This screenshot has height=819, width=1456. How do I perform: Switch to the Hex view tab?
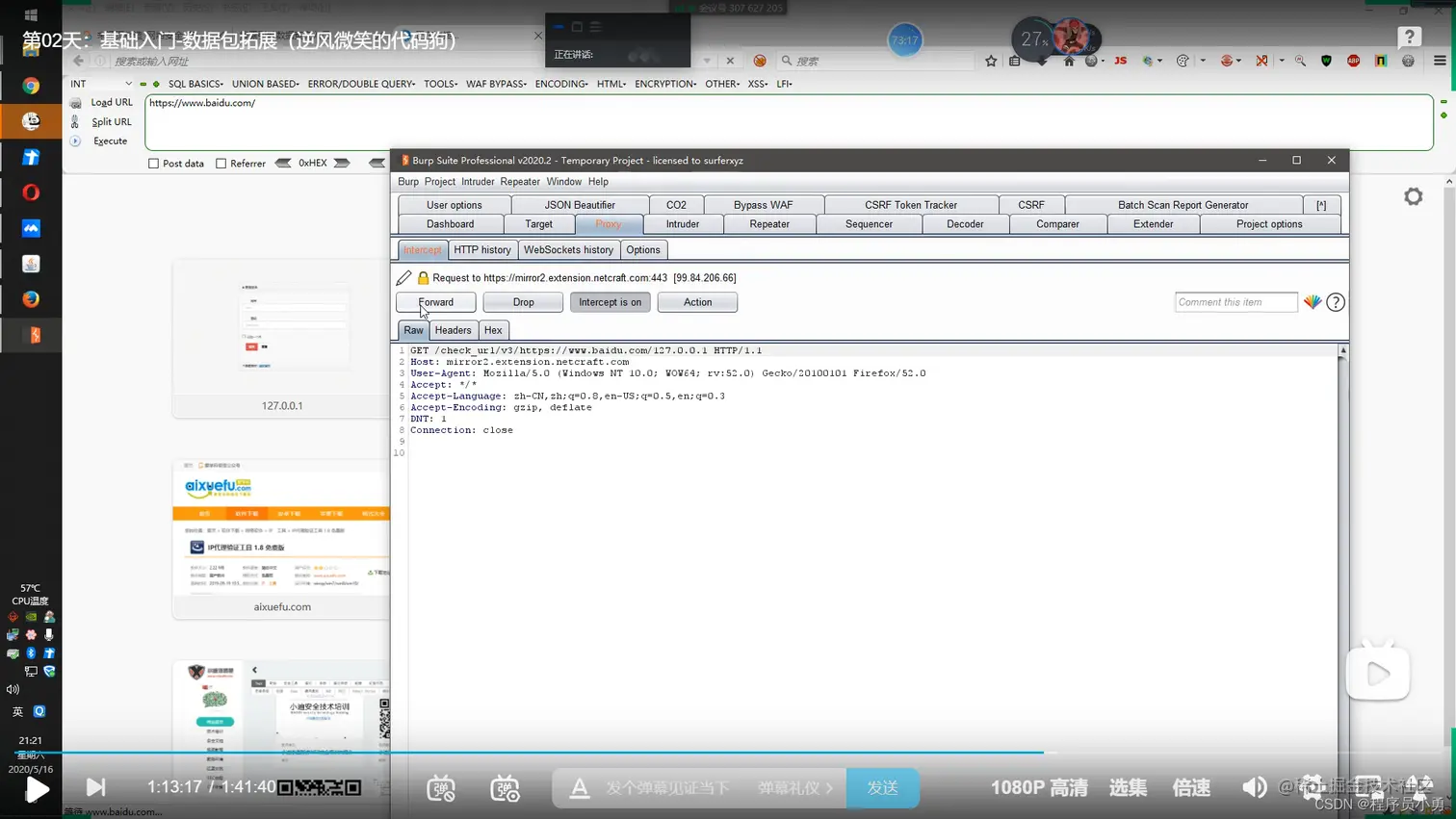[493, 330]
